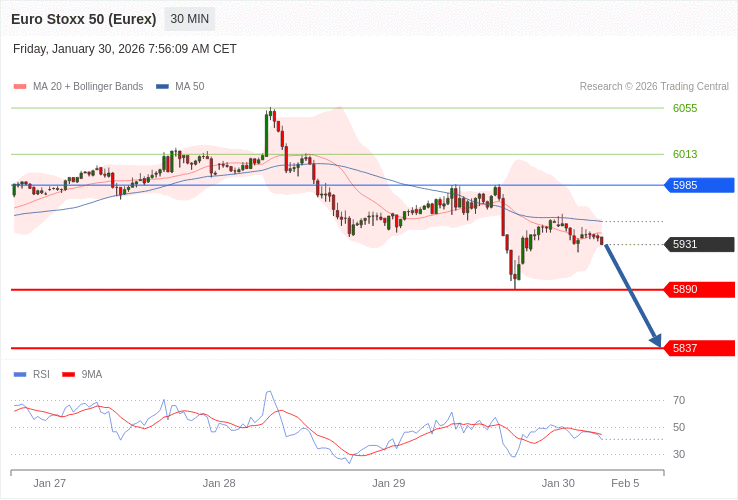The height and width of the screenshot is (500, 738).
Task: Click the RSI 70 level label
Action: click(x=679, y=401)
